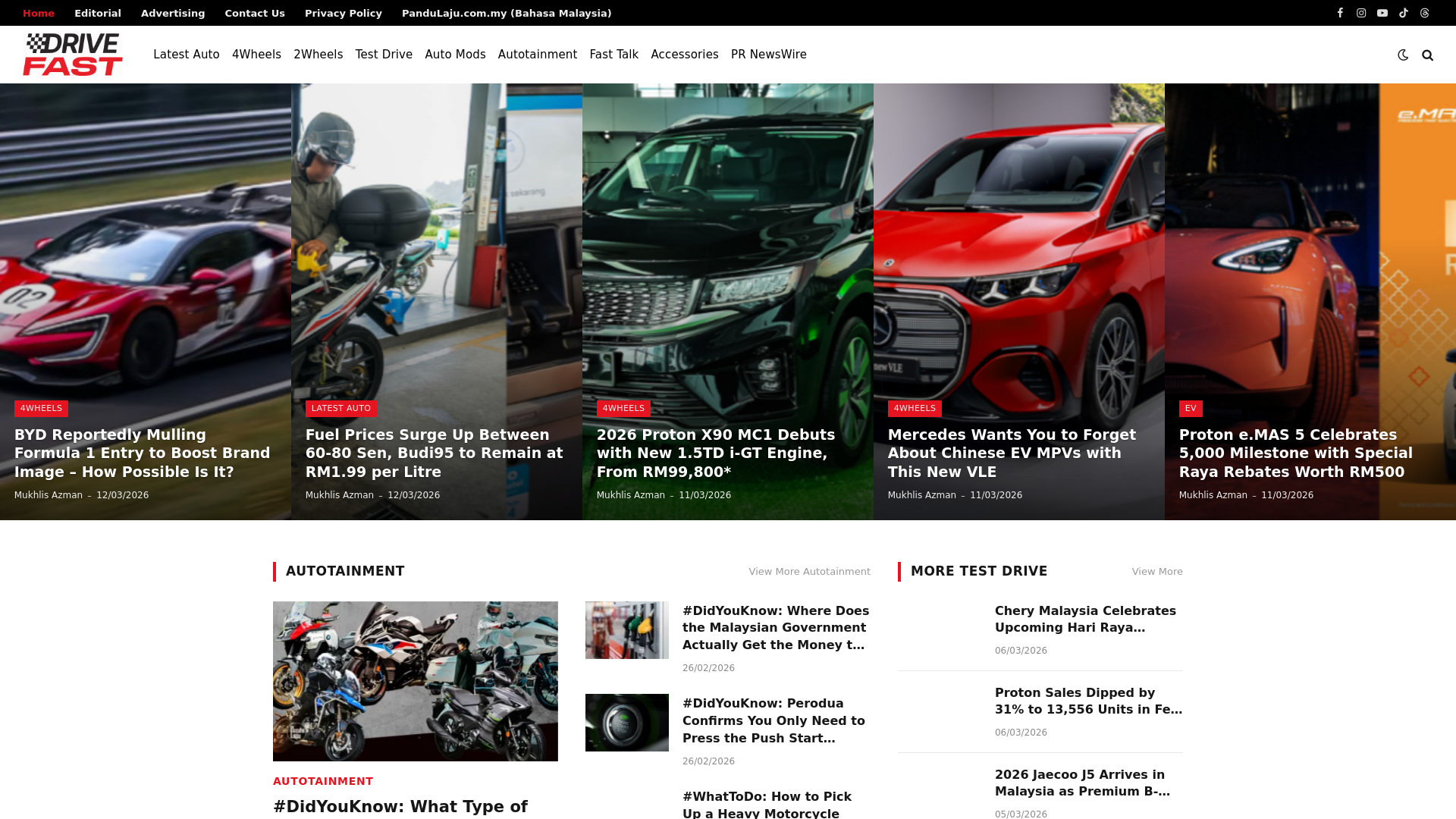Open the TikTok profile icon
1456x819 pixels.
pyautogui.click(x=1404, y=13)
